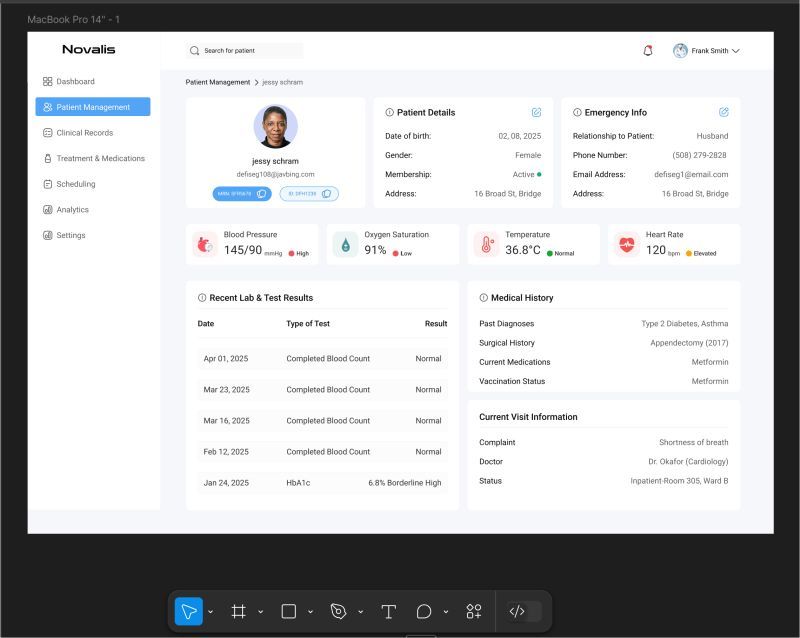Click Apr 01, 2025 lab result row

(322, 359)
